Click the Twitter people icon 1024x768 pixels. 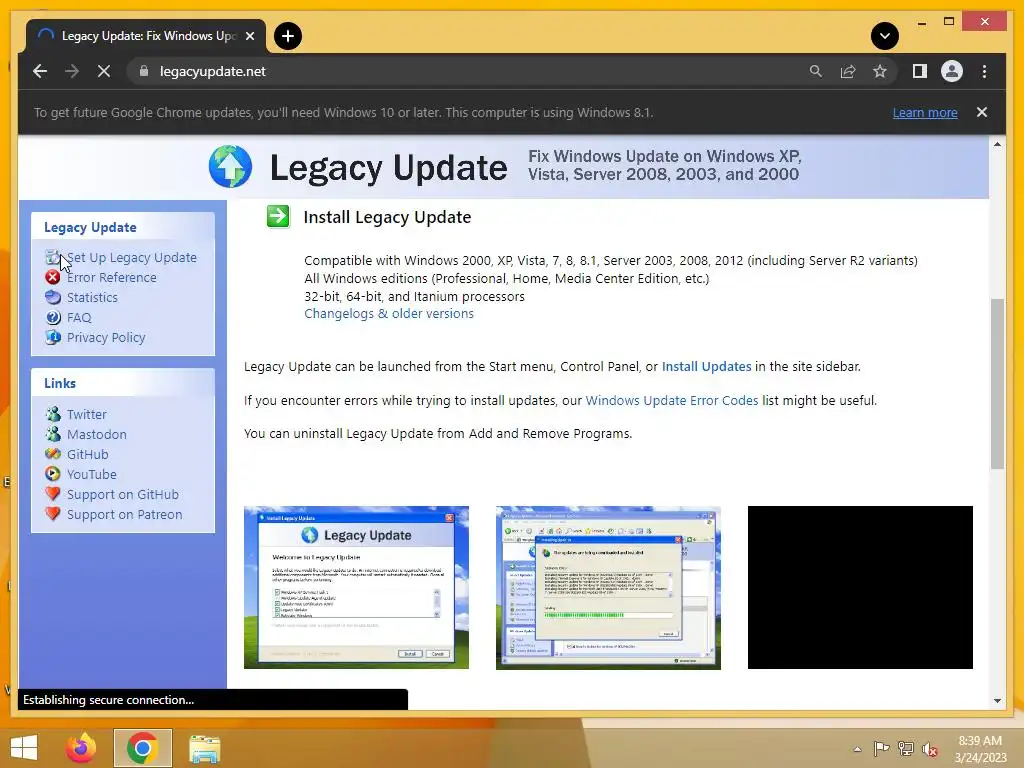pos(53,414)
